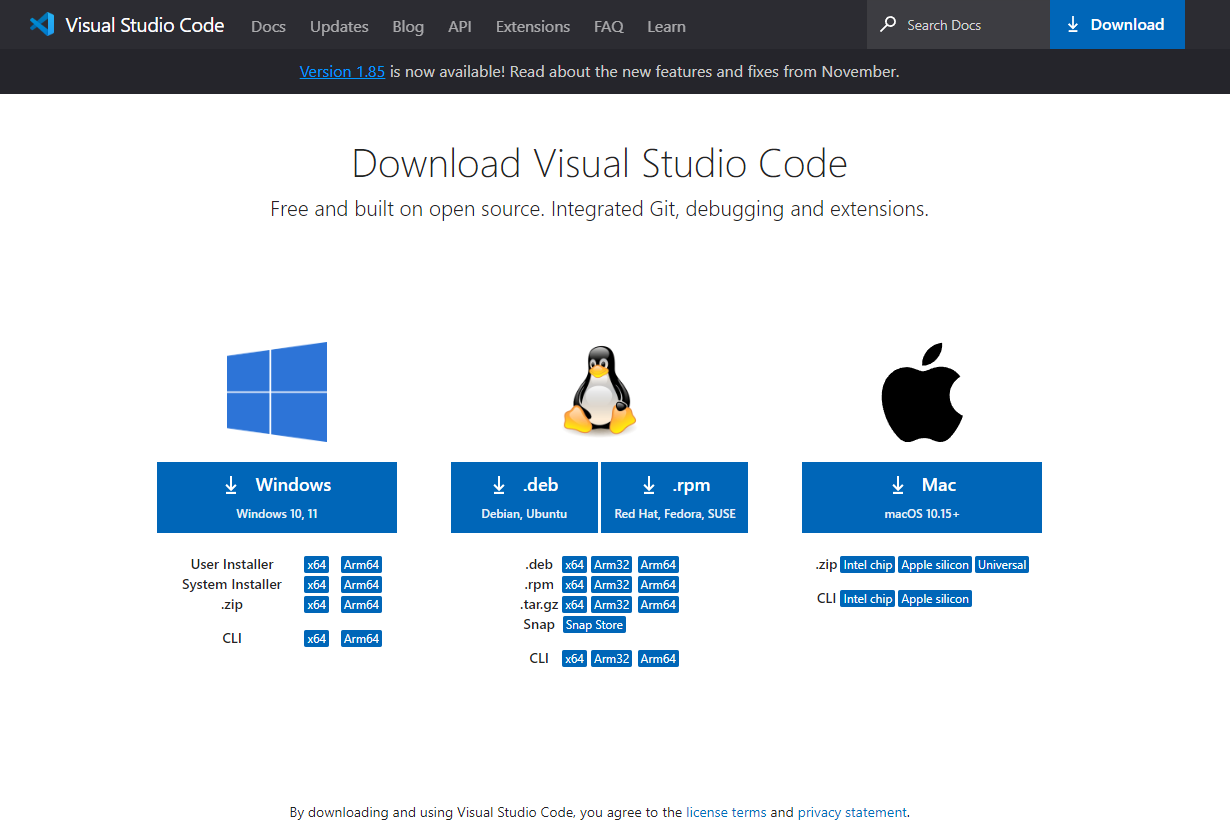Select Intel chip for Mac .zip
Viewport: 1230px width, 839px height.
[868, 565]
